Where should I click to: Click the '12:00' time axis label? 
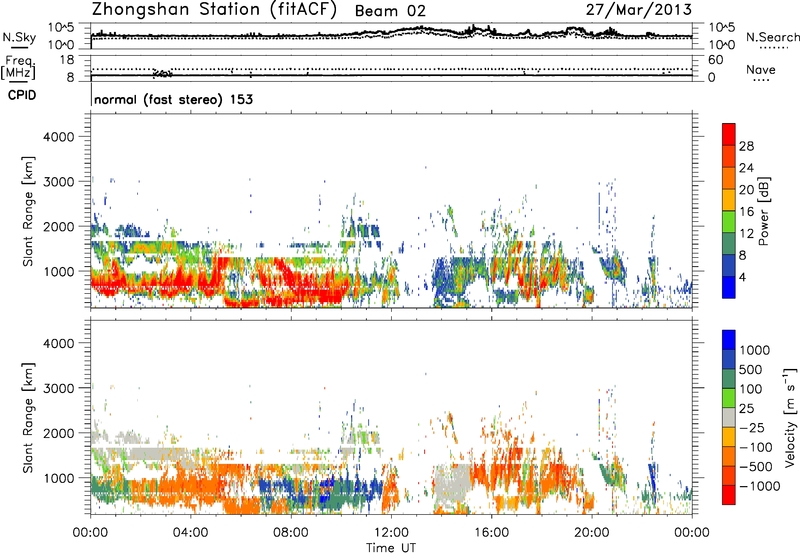click(391, 533)
